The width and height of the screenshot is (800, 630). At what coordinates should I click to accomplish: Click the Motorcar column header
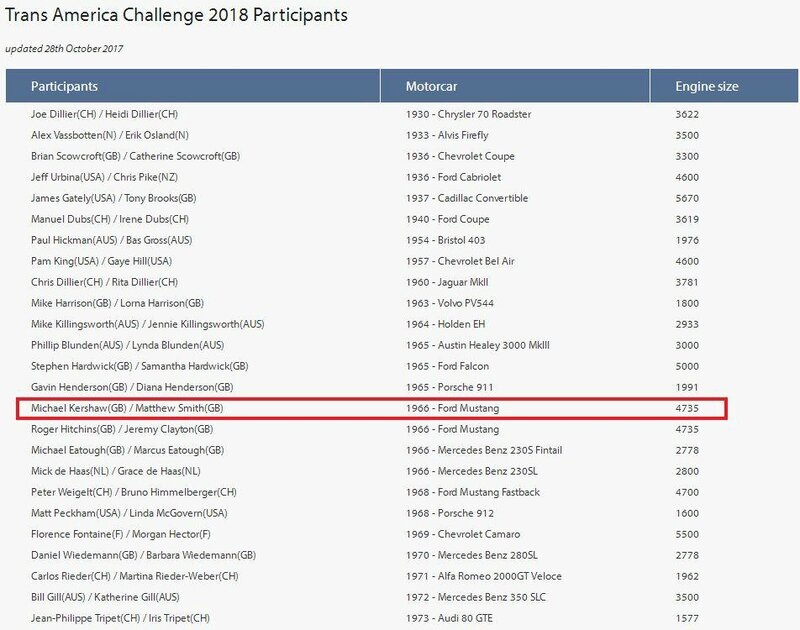pos(515,86)
